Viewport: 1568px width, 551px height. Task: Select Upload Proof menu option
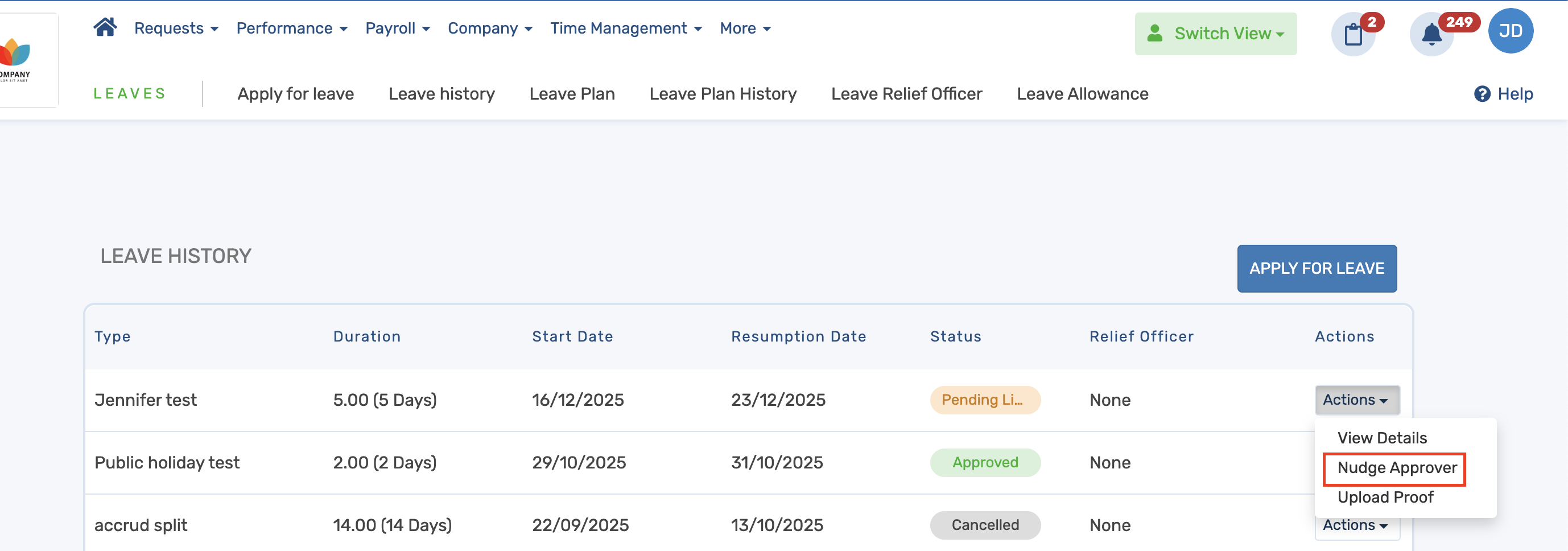coord(1385,497)
